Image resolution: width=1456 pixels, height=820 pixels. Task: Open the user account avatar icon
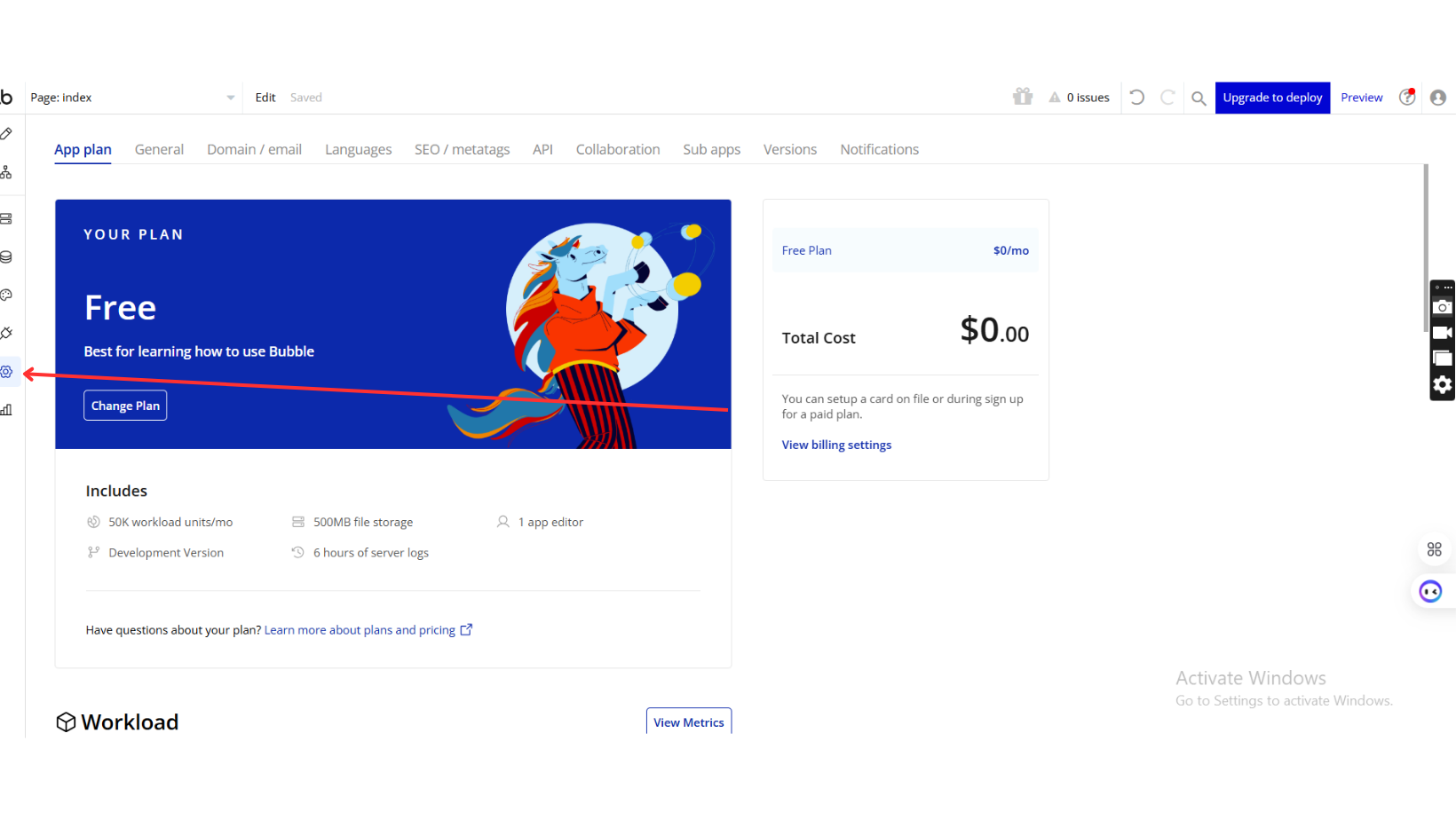tap(1438, 98)
